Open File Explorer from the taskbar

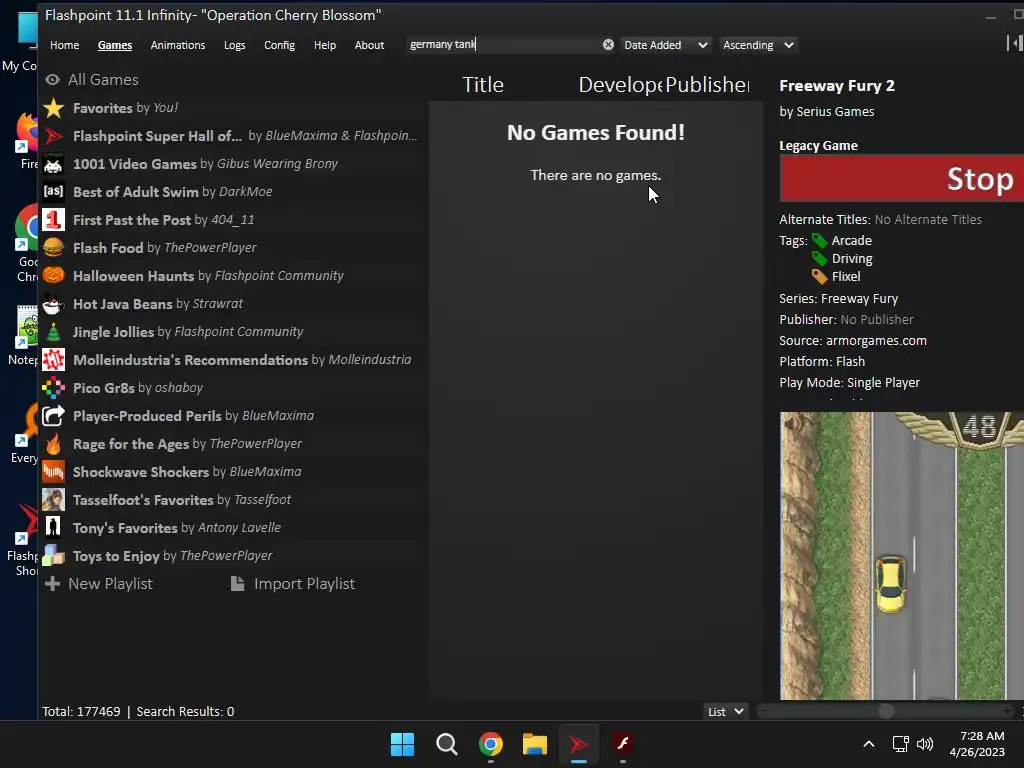[x=535, y=744]
